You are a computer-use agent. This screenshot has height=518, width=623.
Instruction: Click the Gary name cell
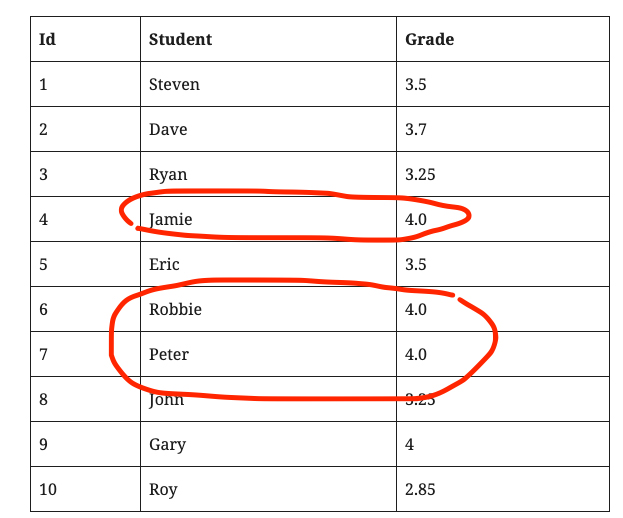point(268,444)
